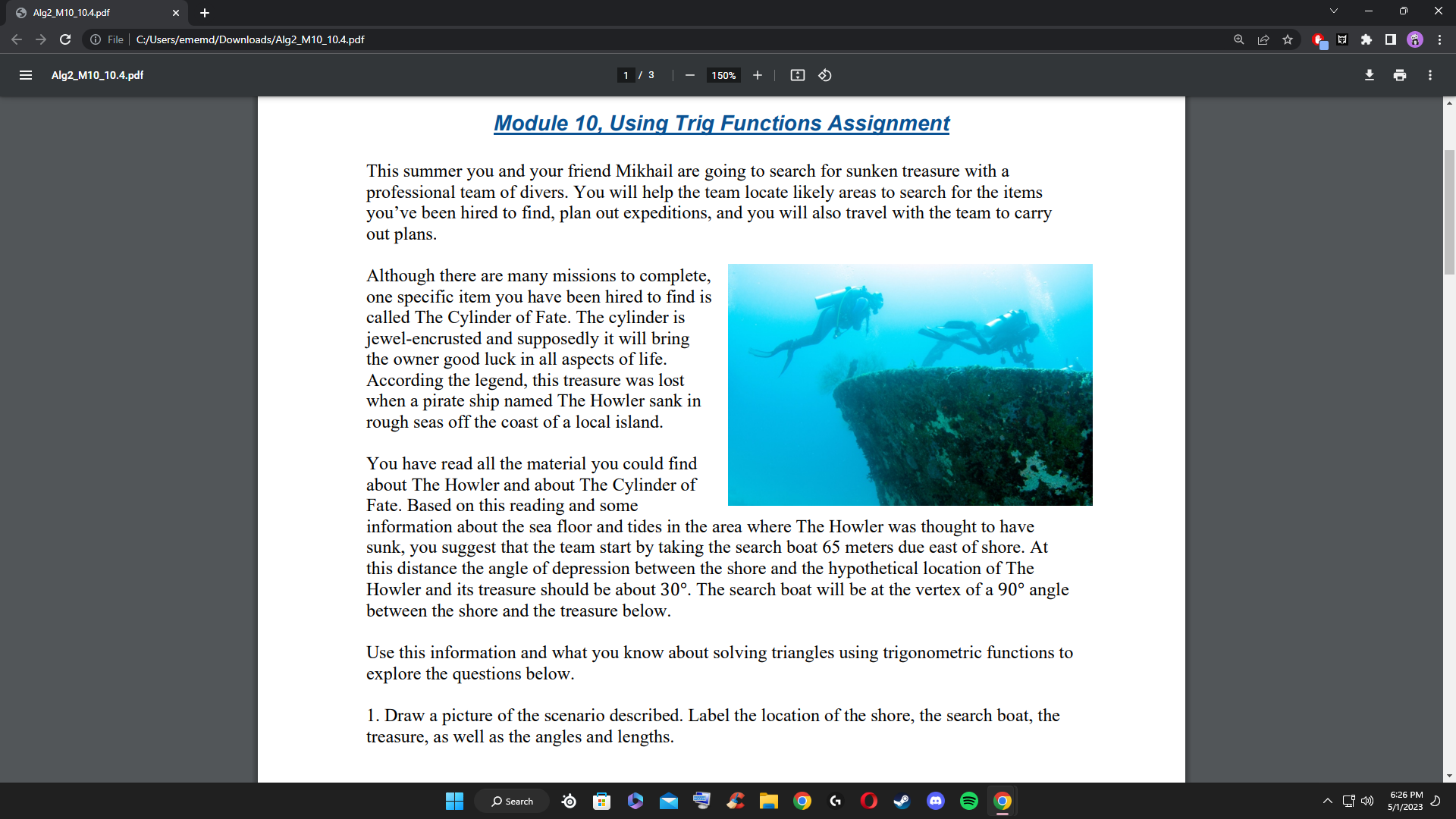Viewport: 1456px width, 819px height.
Task: Click the fit to page icon
Action: (x=797, y=75)
